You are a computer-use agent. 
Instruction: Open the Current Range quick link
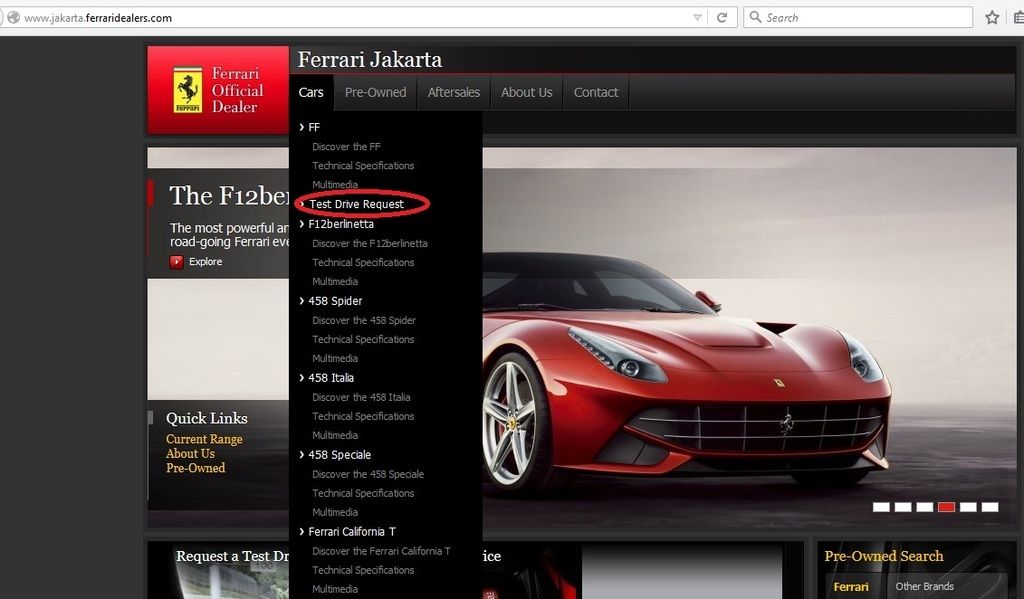204,440
